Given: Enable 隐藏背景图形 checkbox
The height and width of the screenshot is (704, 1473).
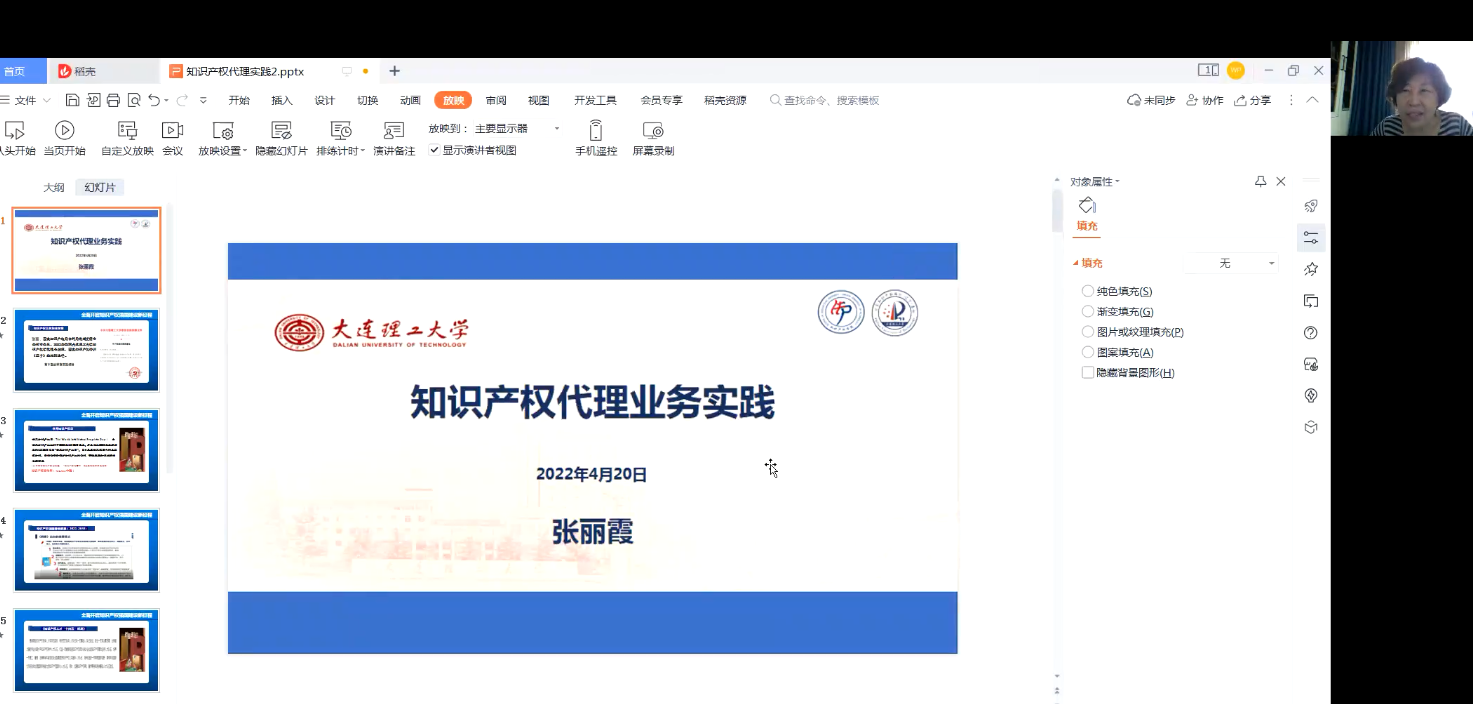Looking at the screenshot, I should point(1088,373).
